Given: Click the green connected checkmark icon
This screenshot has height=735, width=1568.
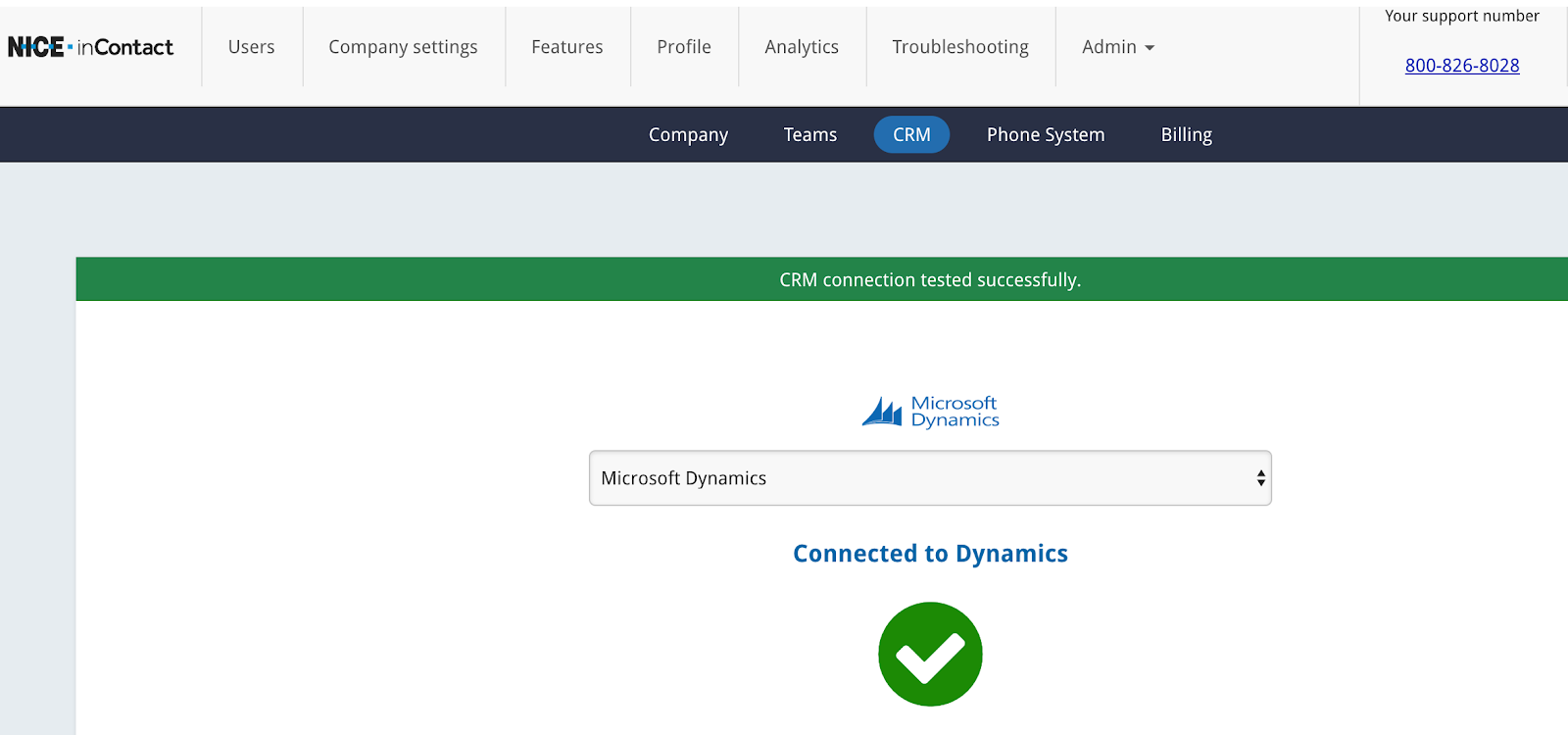Looking at the screenshot, I should coord(930,654).
